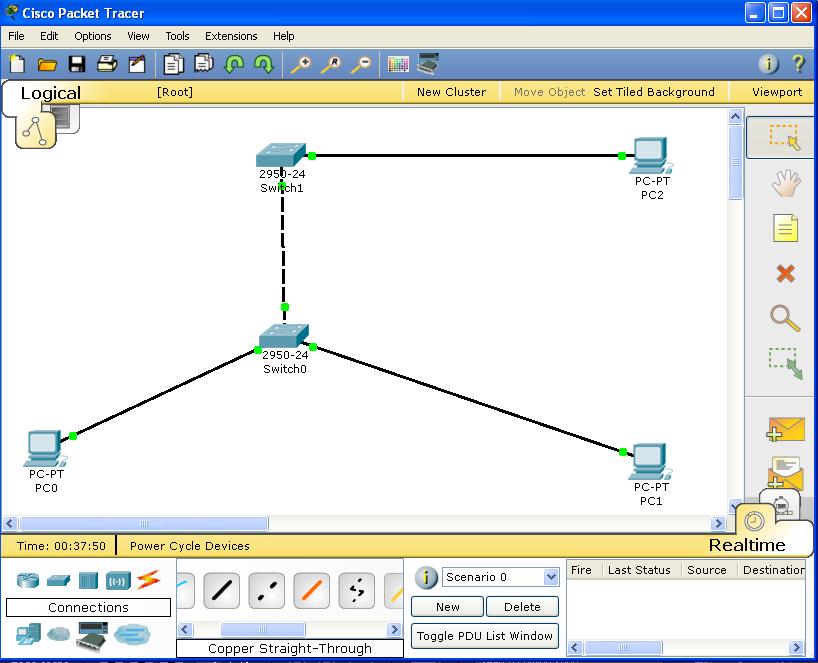Open the Scenario 0 dropdown

pos(551,577)
